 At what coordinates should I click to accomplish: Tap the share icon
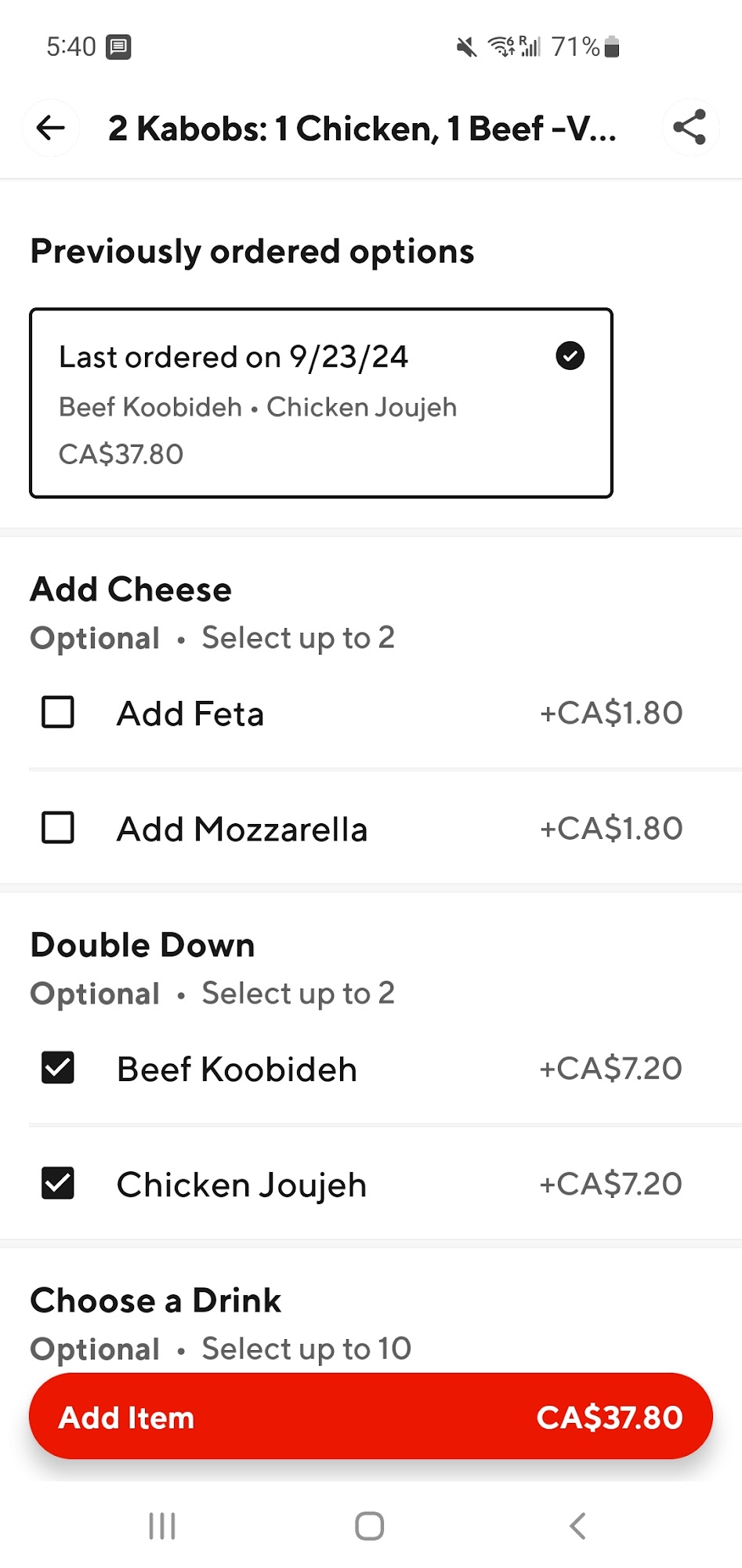pos(690,128)
